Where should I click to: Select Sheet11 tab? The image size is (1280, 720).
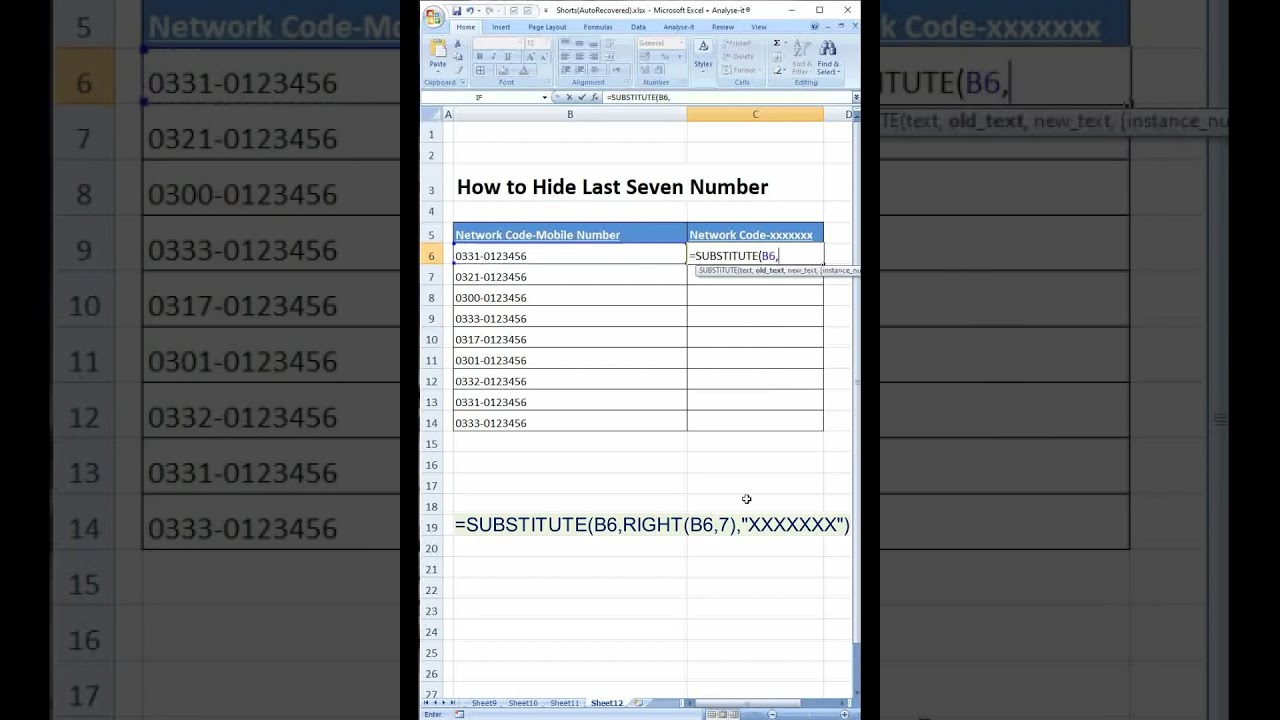click(x=565, y=703)
